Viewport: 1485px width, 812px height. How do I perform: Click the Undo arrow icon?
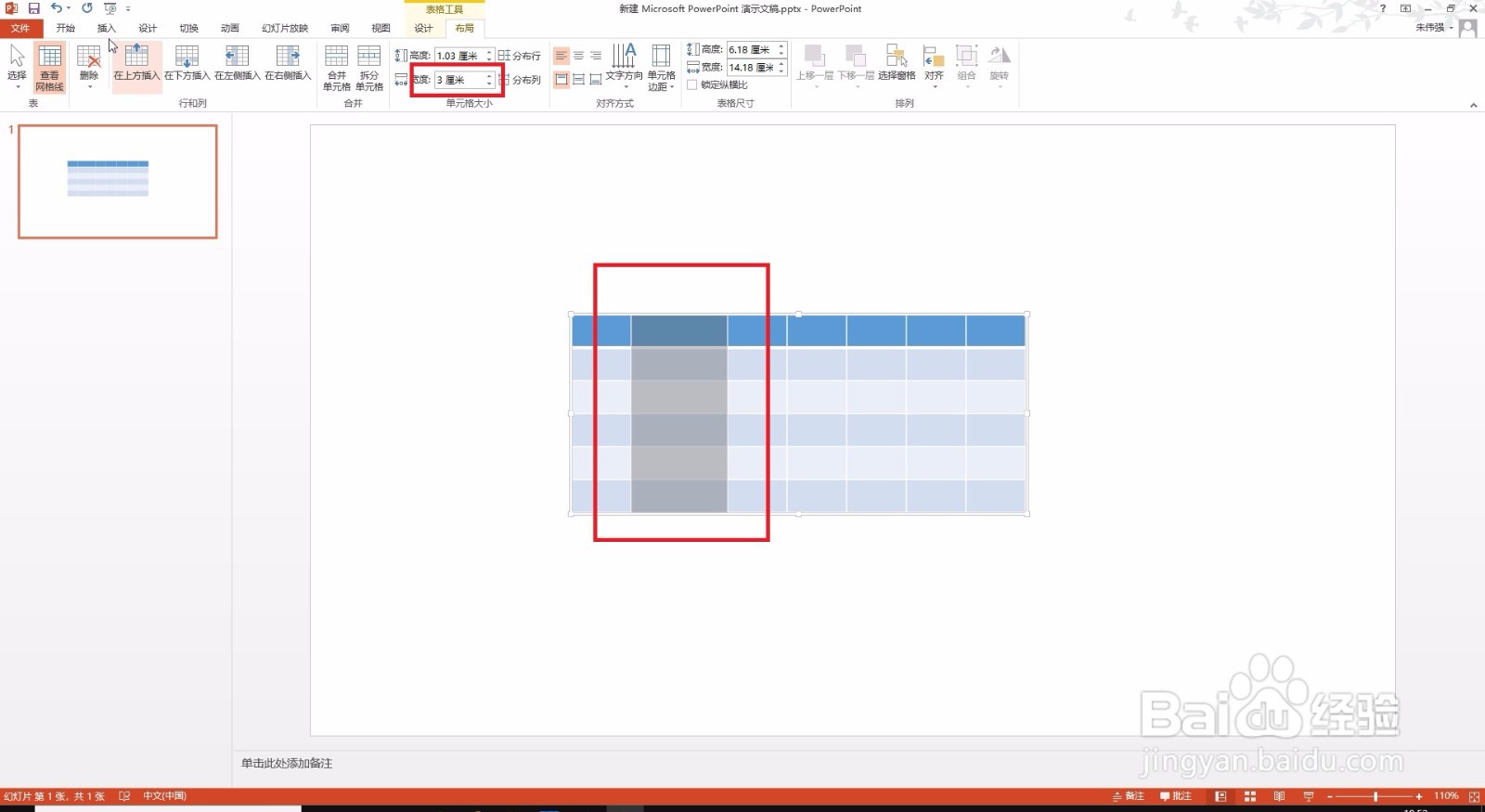(x=56, y=8)
